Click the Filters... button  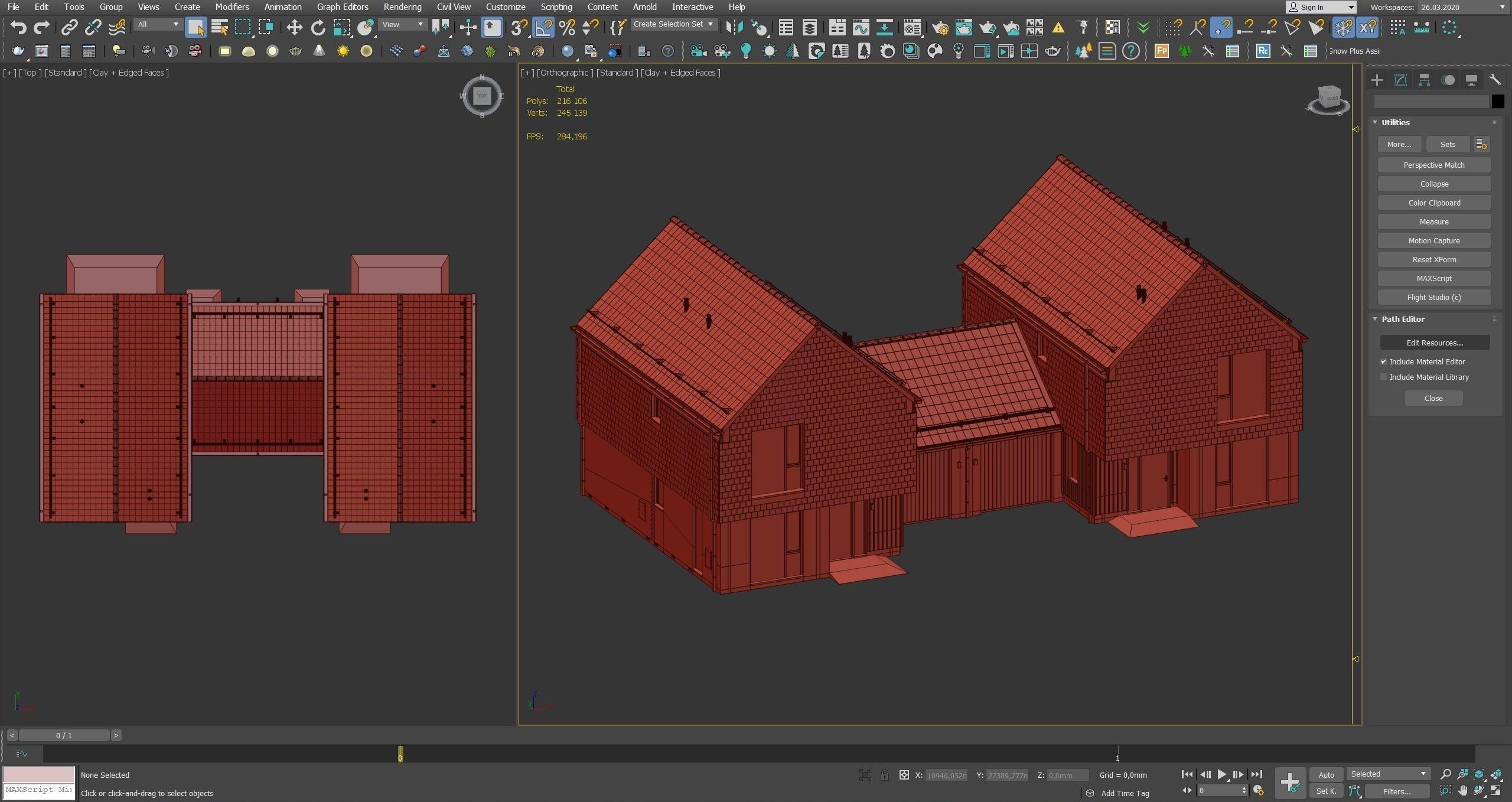point(1397,791)
